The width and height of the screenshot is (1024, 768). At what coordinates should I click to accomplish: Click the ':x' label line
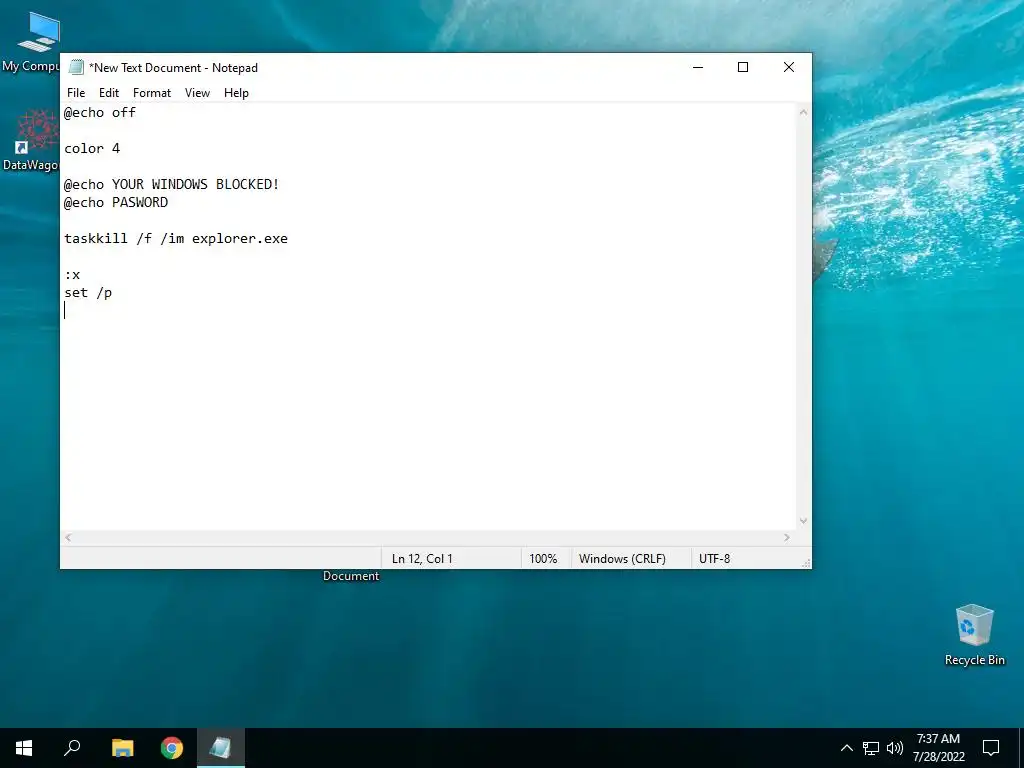pyautogui.click(x=72, y=274)
